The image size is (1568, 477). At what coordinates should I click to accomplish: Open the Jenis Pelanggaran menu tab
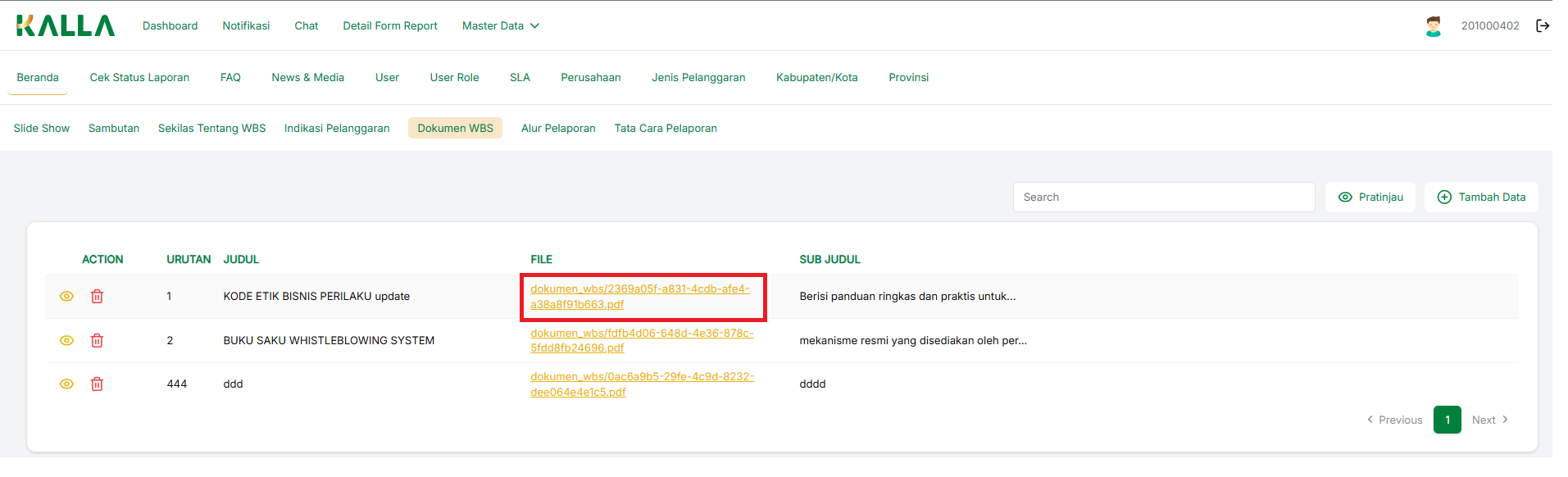pyautogui.click(x=698, y=78)
